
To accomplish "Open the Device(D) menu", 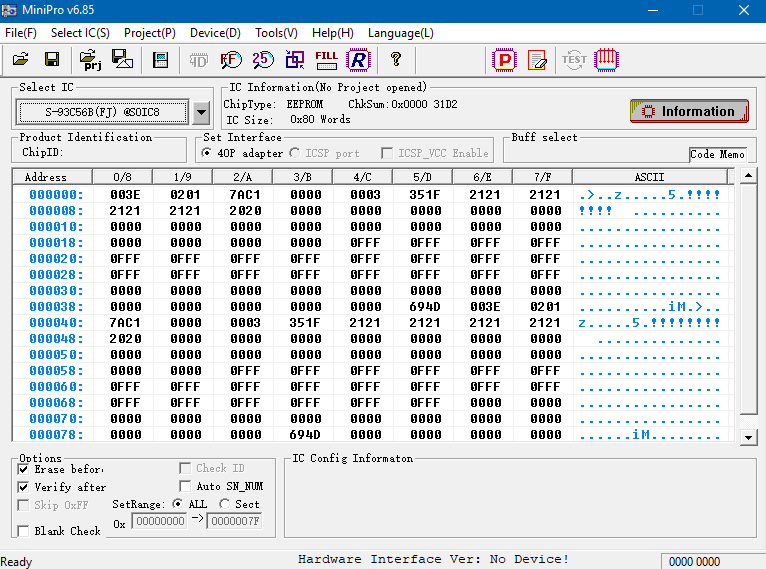I will pos(215,33).
